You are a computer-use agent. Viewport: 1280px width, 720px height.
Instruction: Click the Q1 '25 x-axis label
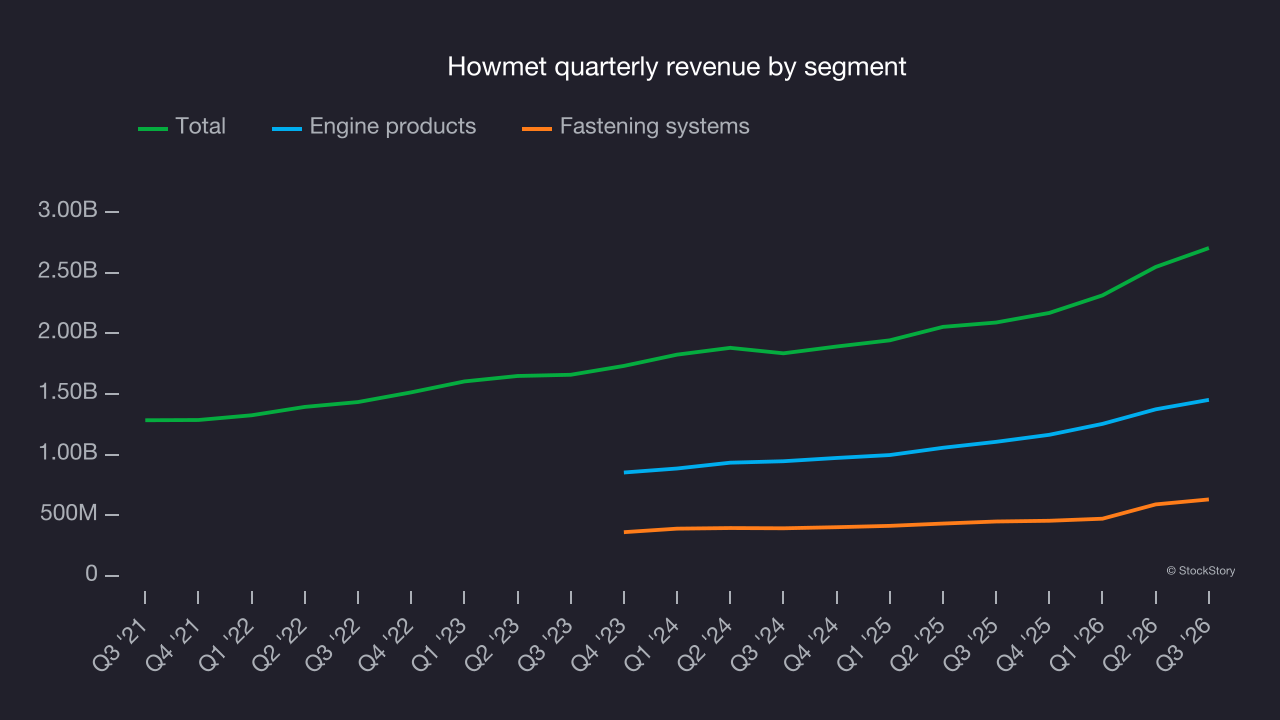pyautogui.click(x=864, y=647)
